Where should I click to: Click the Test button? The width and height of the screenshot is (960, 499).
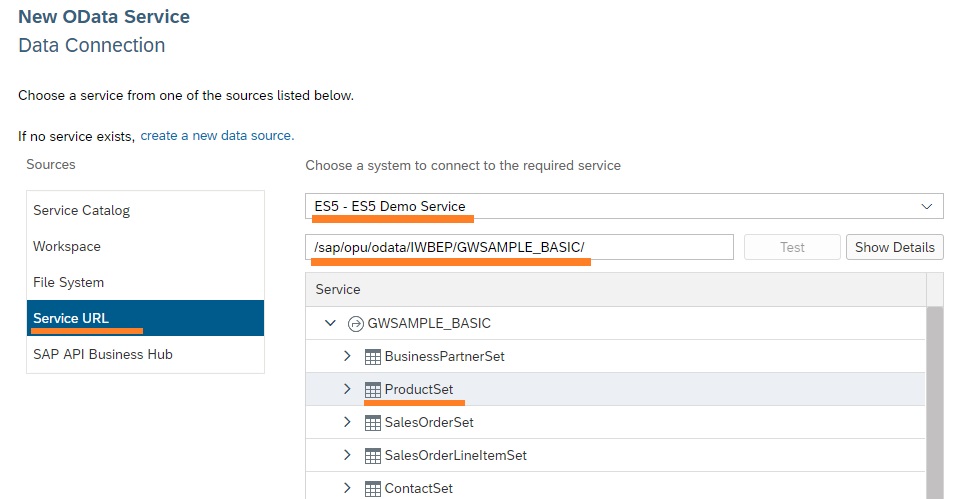(x=792, y=247)
